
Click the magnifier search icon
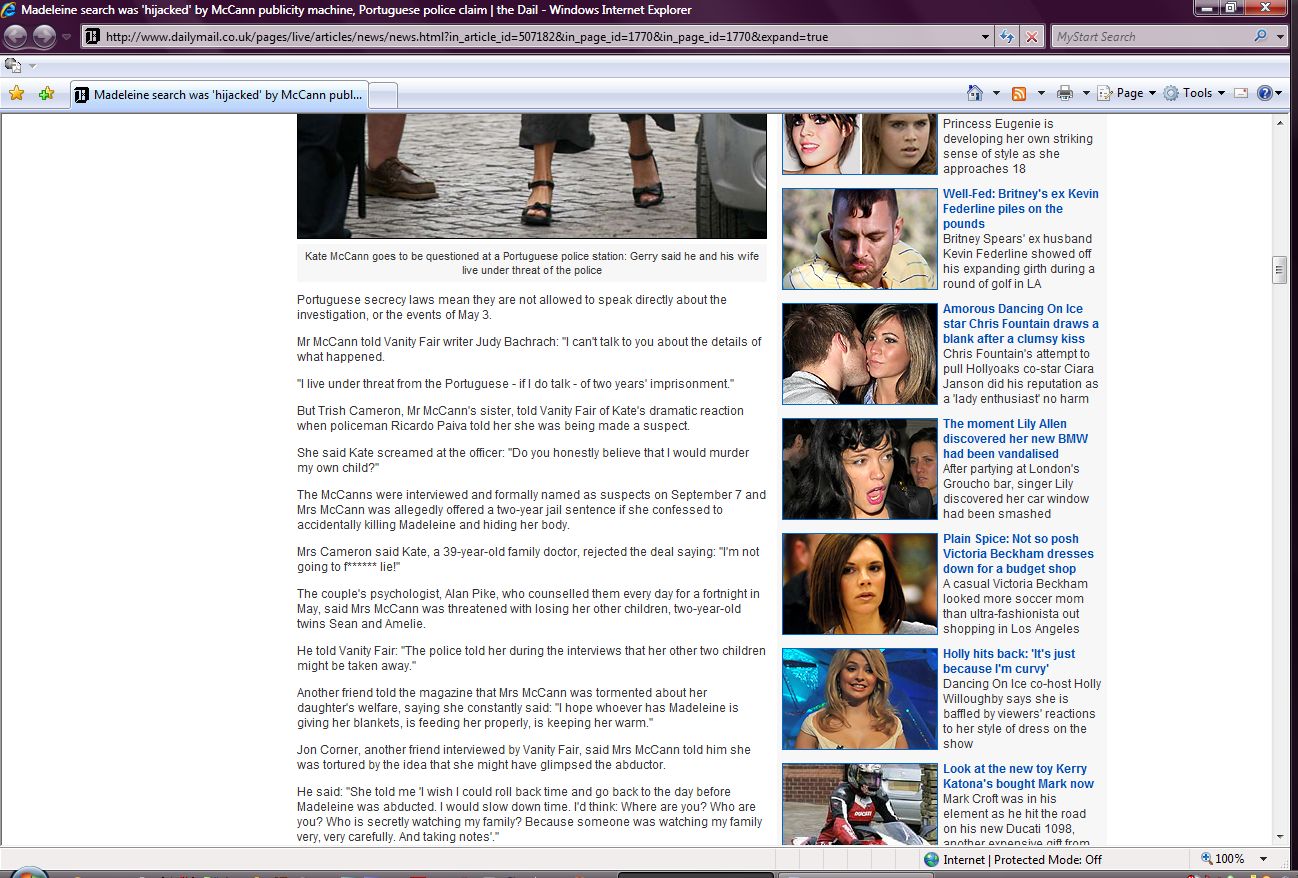pos(1260,37)
